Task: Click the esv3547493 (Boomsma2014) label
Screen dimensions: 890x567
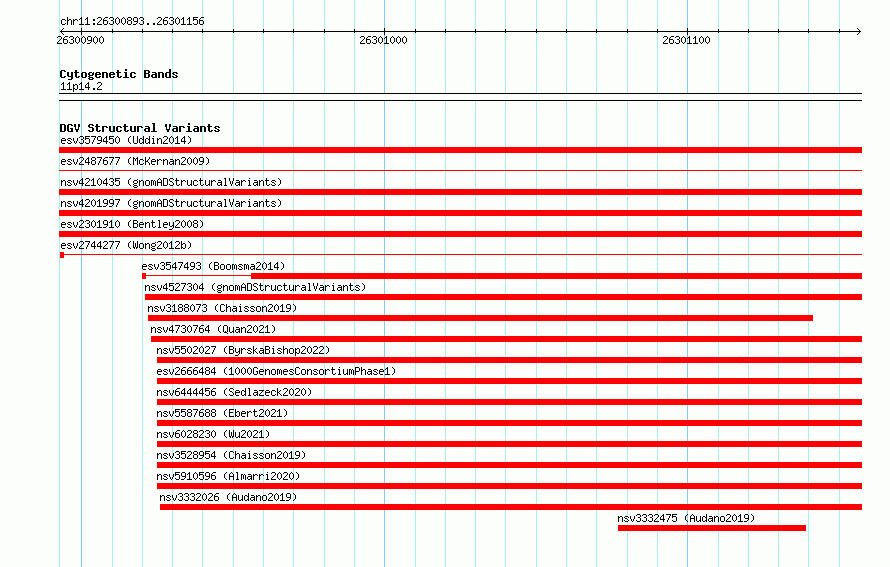Action: [213, 266]
